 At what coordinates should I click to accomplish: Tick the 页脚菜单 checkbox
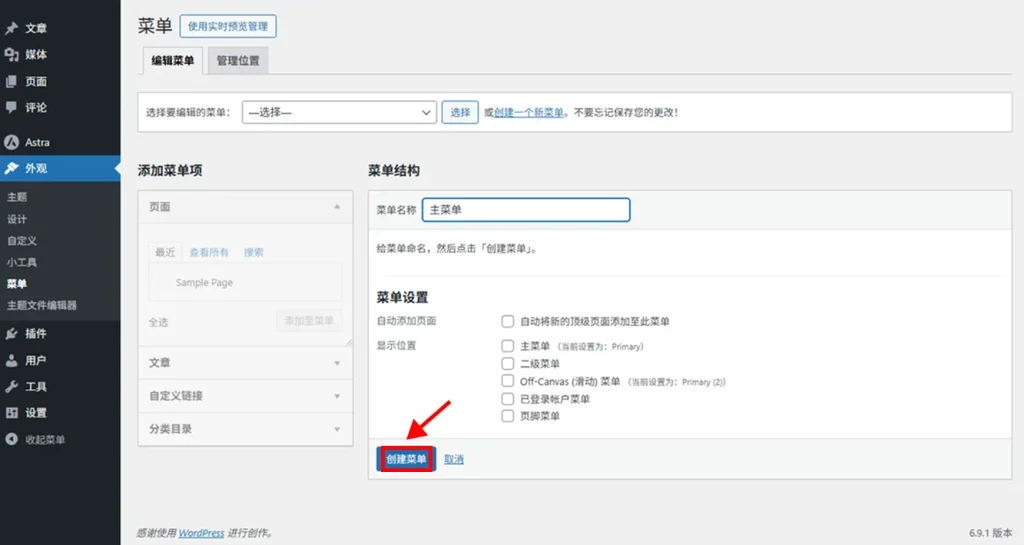click(x=508, y=416)
